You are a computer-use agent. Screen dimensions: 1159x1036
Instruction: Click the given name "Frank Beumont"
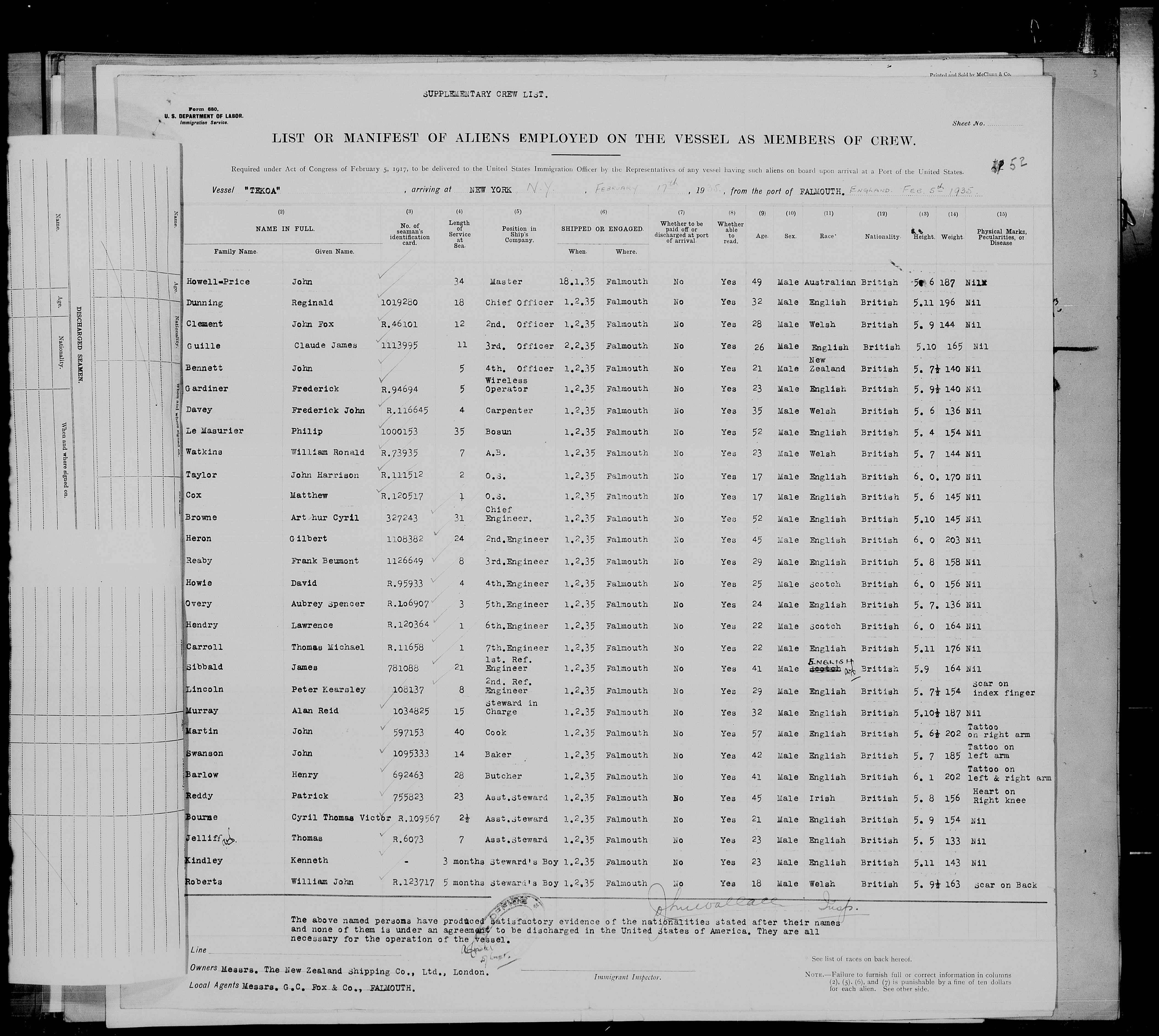324,561
